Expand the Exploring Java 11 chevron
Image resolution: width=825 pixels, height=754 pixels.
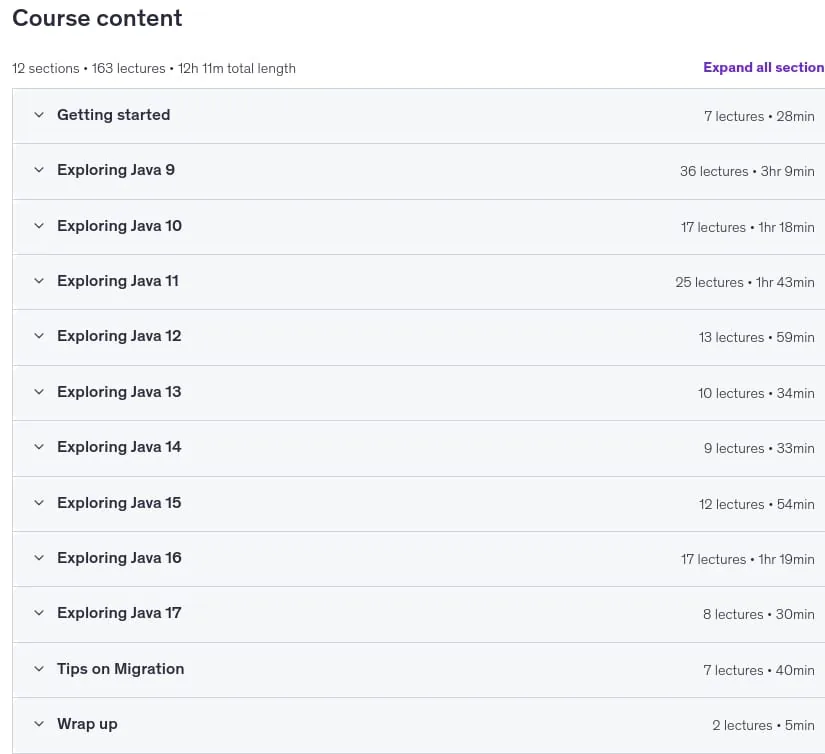coord(39,281)
